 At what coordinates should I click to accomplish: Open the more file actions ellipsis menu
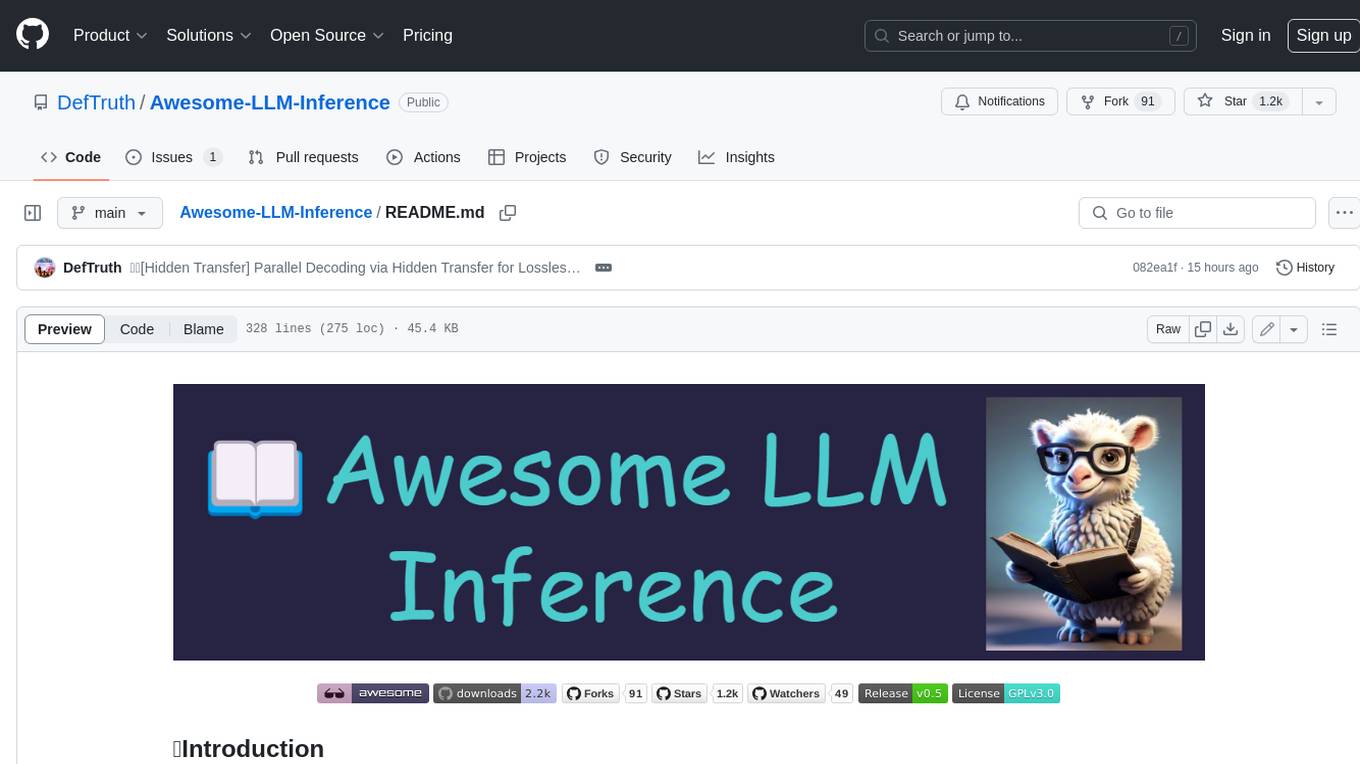click(1344, 213)
